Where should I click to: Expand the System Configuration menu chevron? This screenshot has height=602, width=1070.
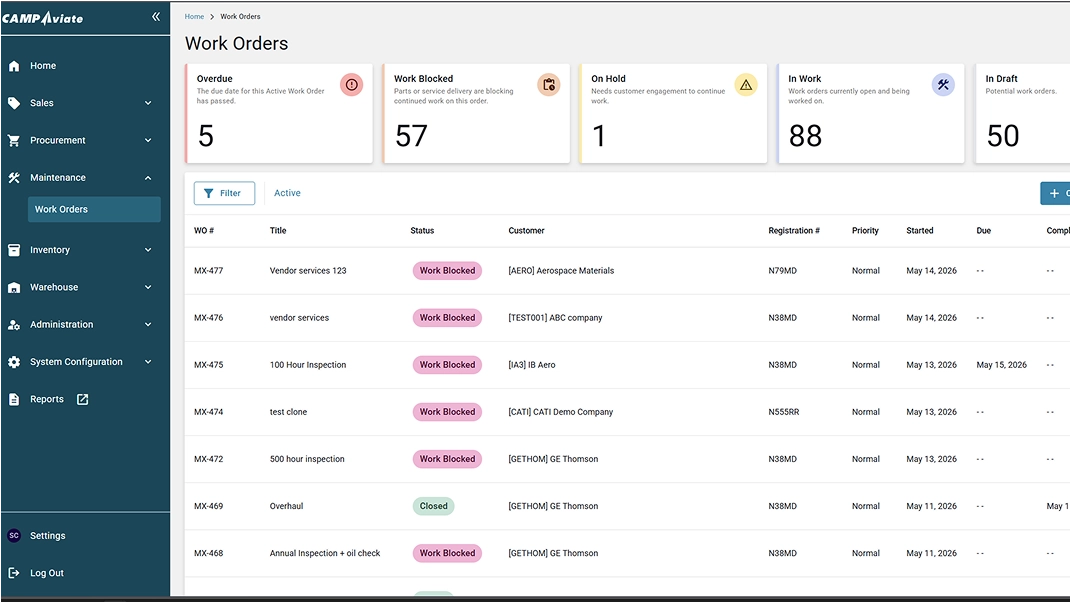pyautogui.click(x=148, y=362)
